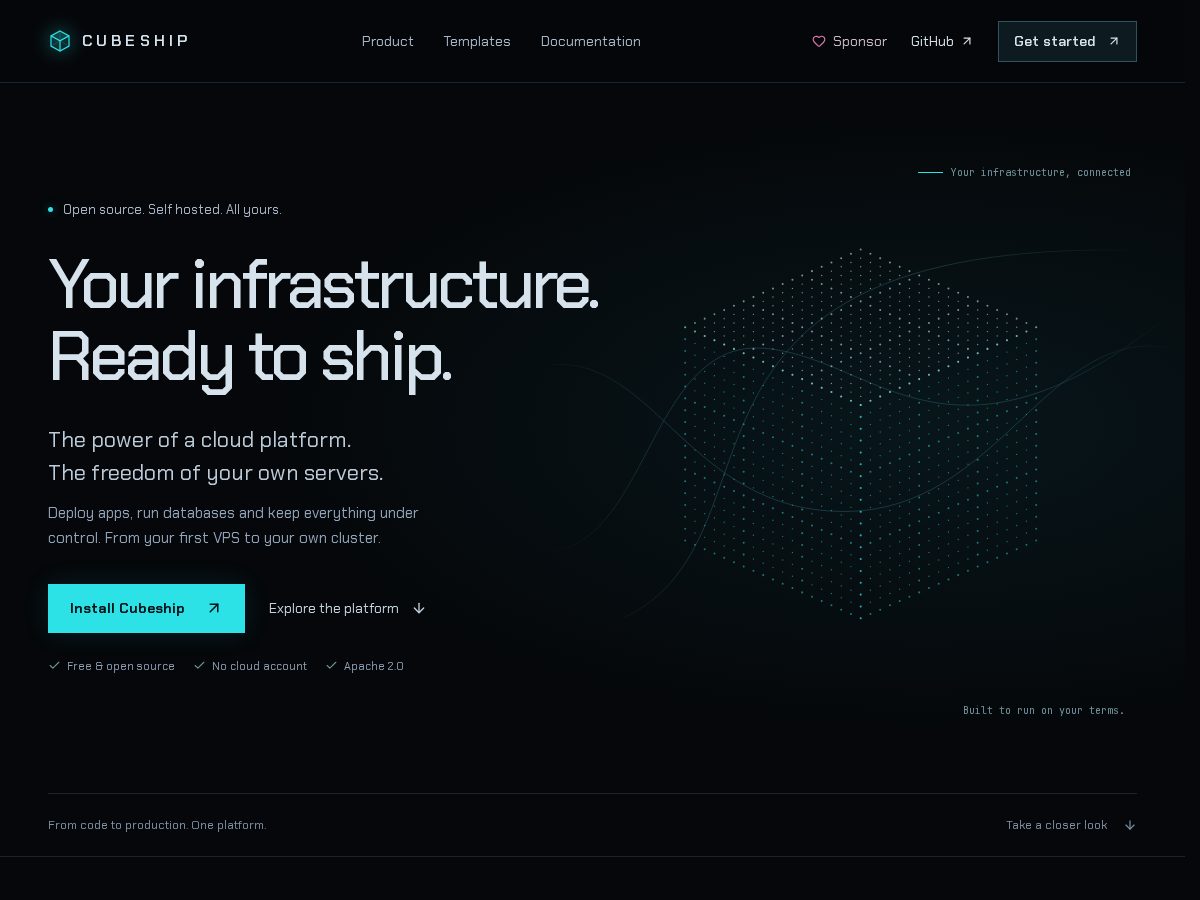Open the Sponsor link
This screenshot has height=900, width=1200.
[x=849, y=41]
